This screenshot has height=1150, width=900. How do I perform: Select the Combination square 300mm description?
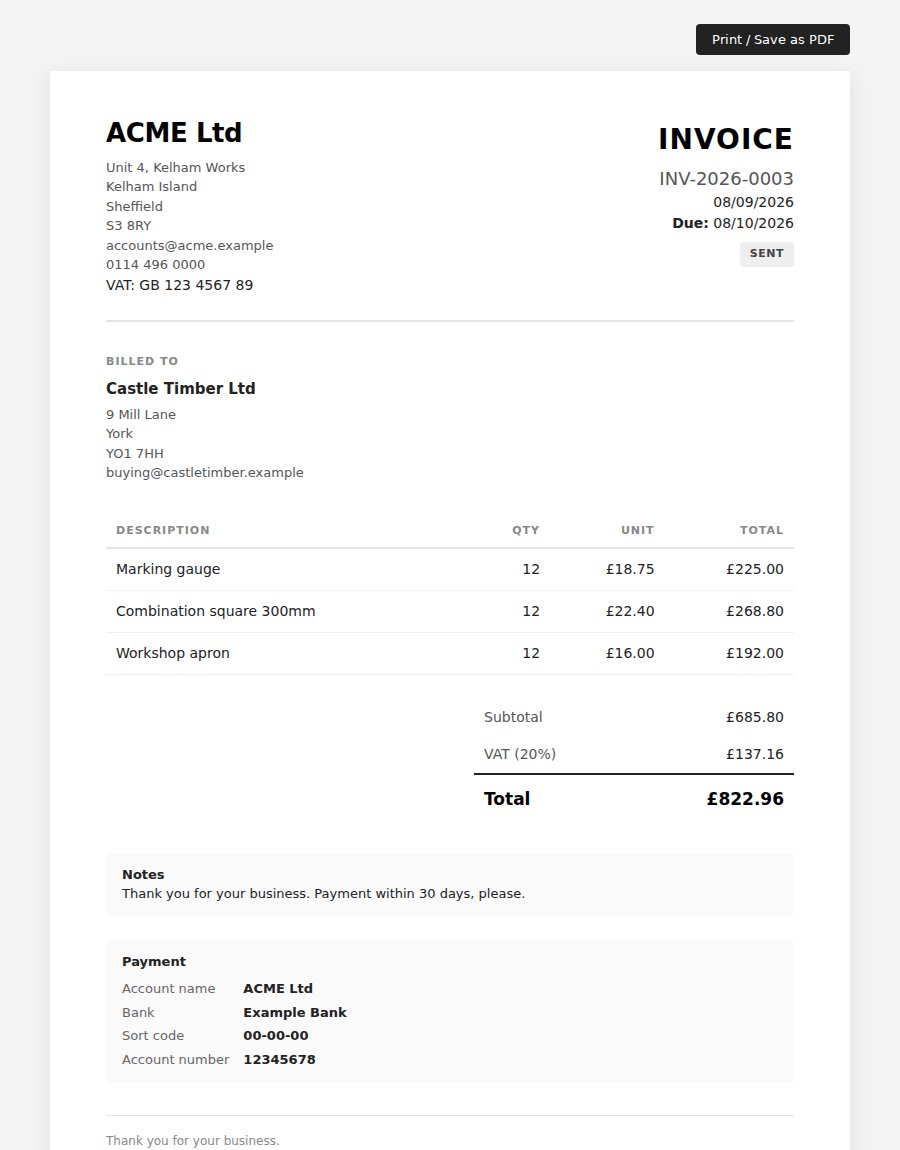point(216,611)
